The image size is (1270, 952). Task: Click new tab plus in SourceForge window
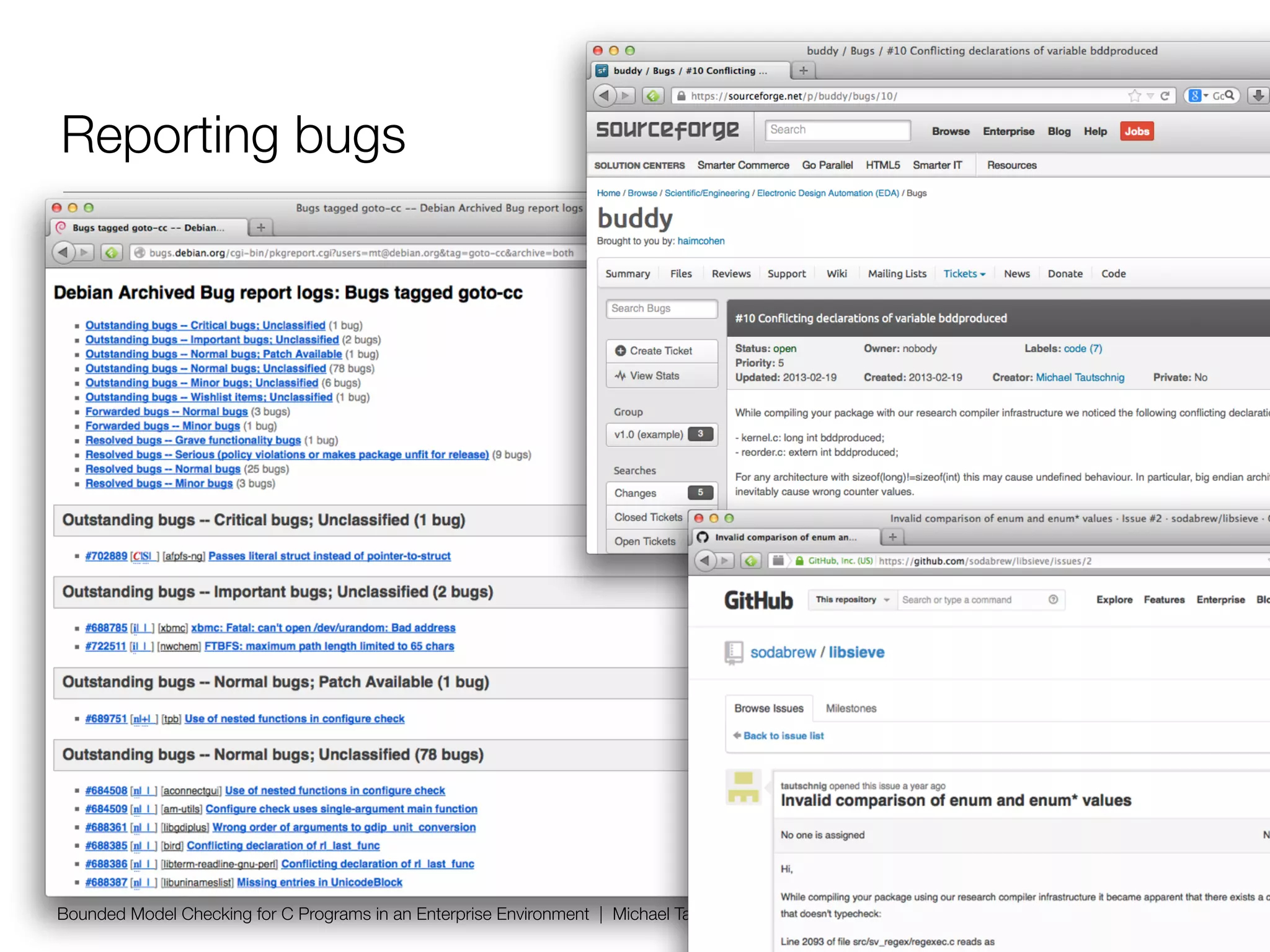tap(803, 71)
